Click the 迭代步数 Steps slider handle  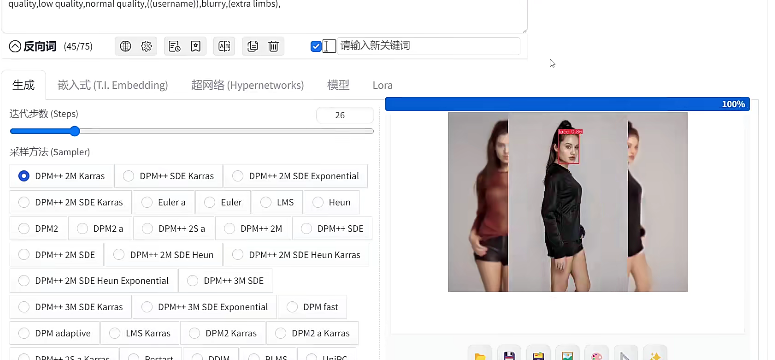click(x=75, y=131)
